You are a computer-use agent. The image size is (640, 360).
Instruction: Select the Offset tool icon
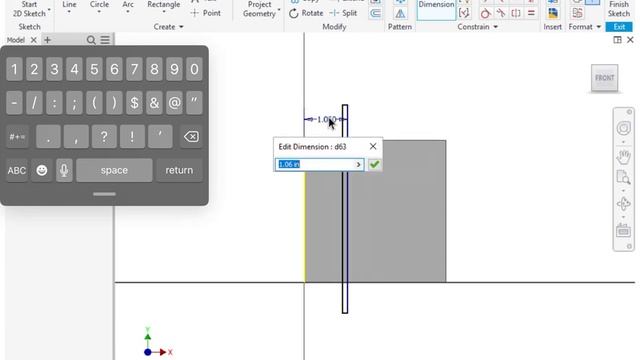tap(375, 13)
